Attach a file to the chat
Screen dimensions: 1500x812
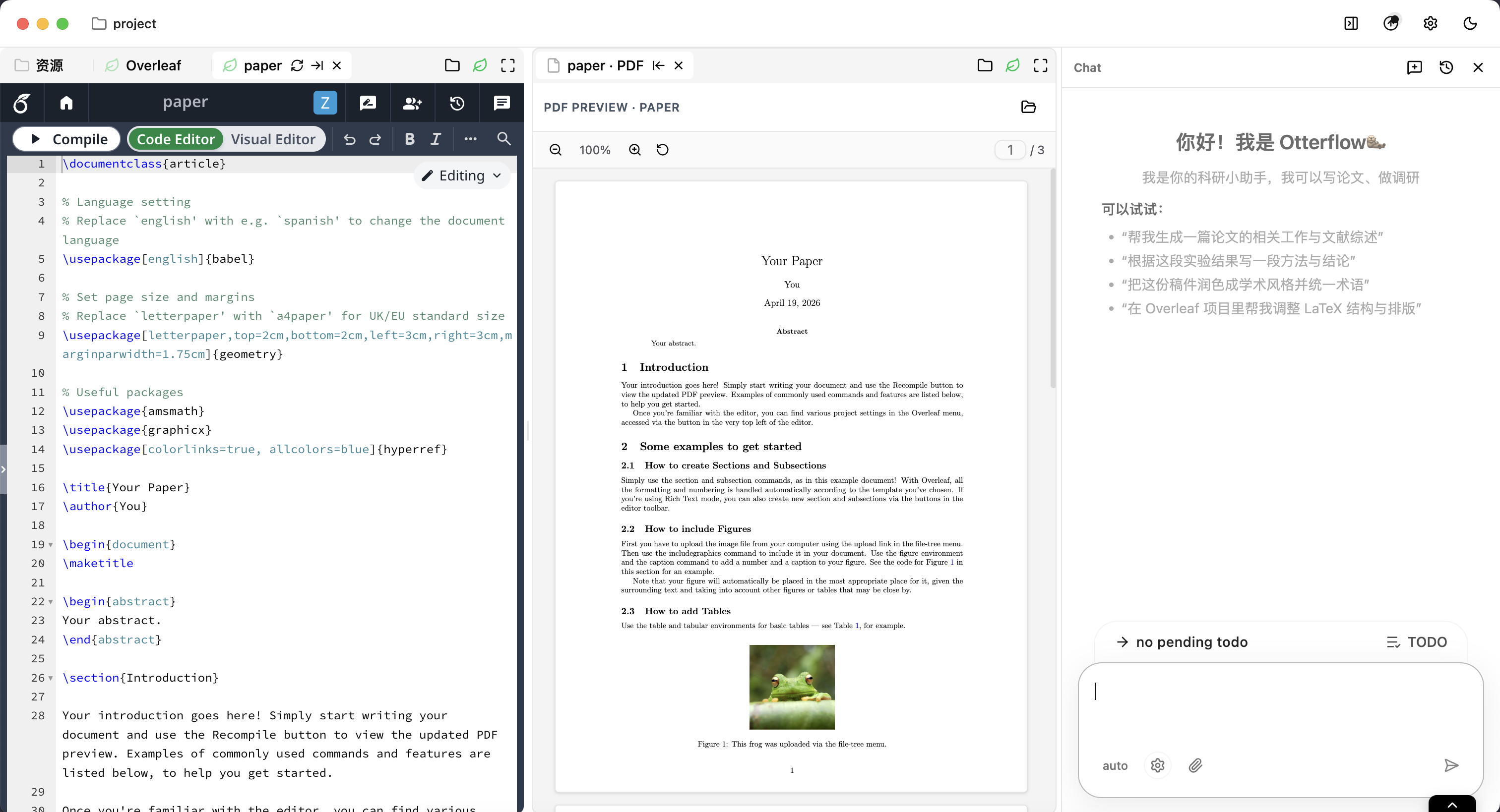1195,765
